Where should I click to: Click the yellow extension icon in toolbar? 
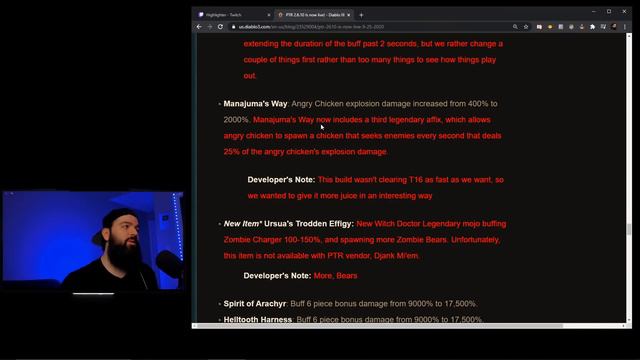tap(550, 27)
